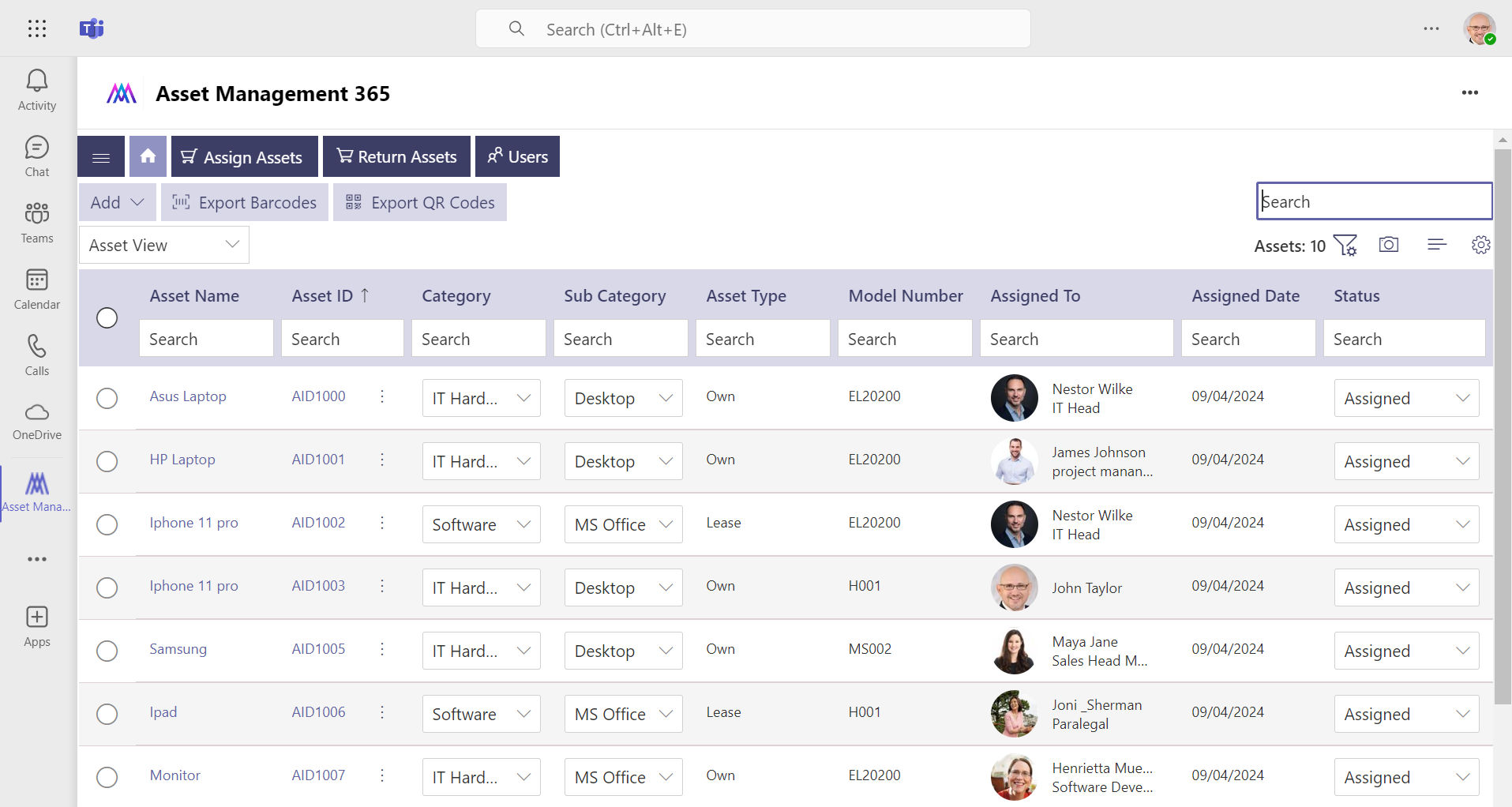Open the hamburger navigation menu
1512x807 pixels.
pos(100,156)
